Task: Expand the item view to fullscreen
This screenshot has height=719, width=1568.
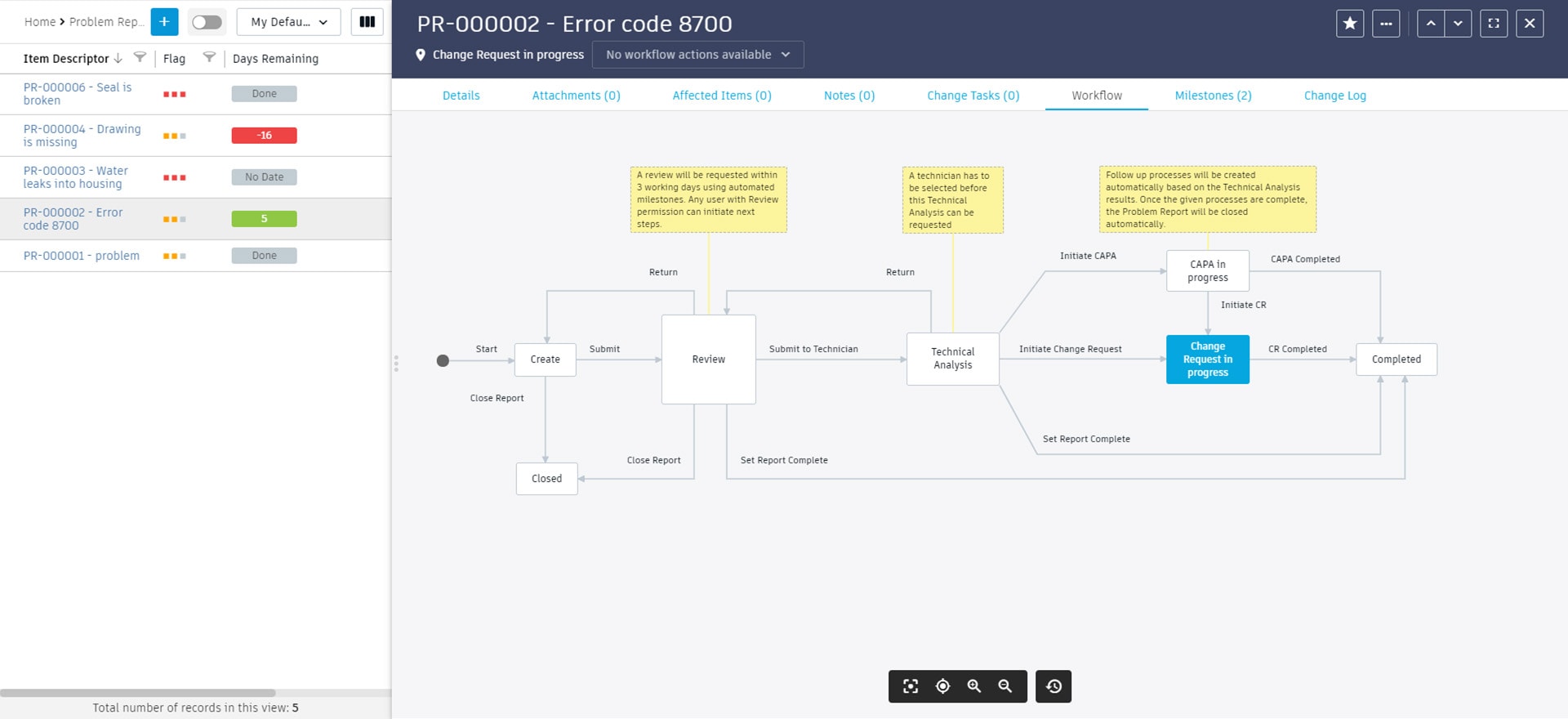Action: coord(1494,24)
